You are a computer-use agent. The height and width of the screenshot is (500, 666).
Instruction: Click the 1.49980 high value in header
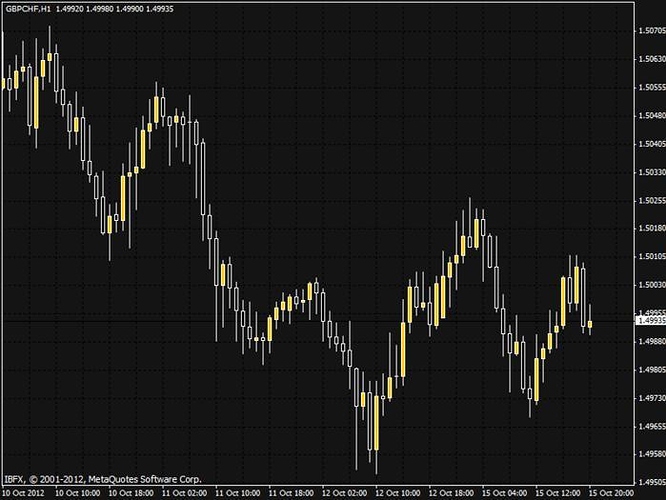99,8
